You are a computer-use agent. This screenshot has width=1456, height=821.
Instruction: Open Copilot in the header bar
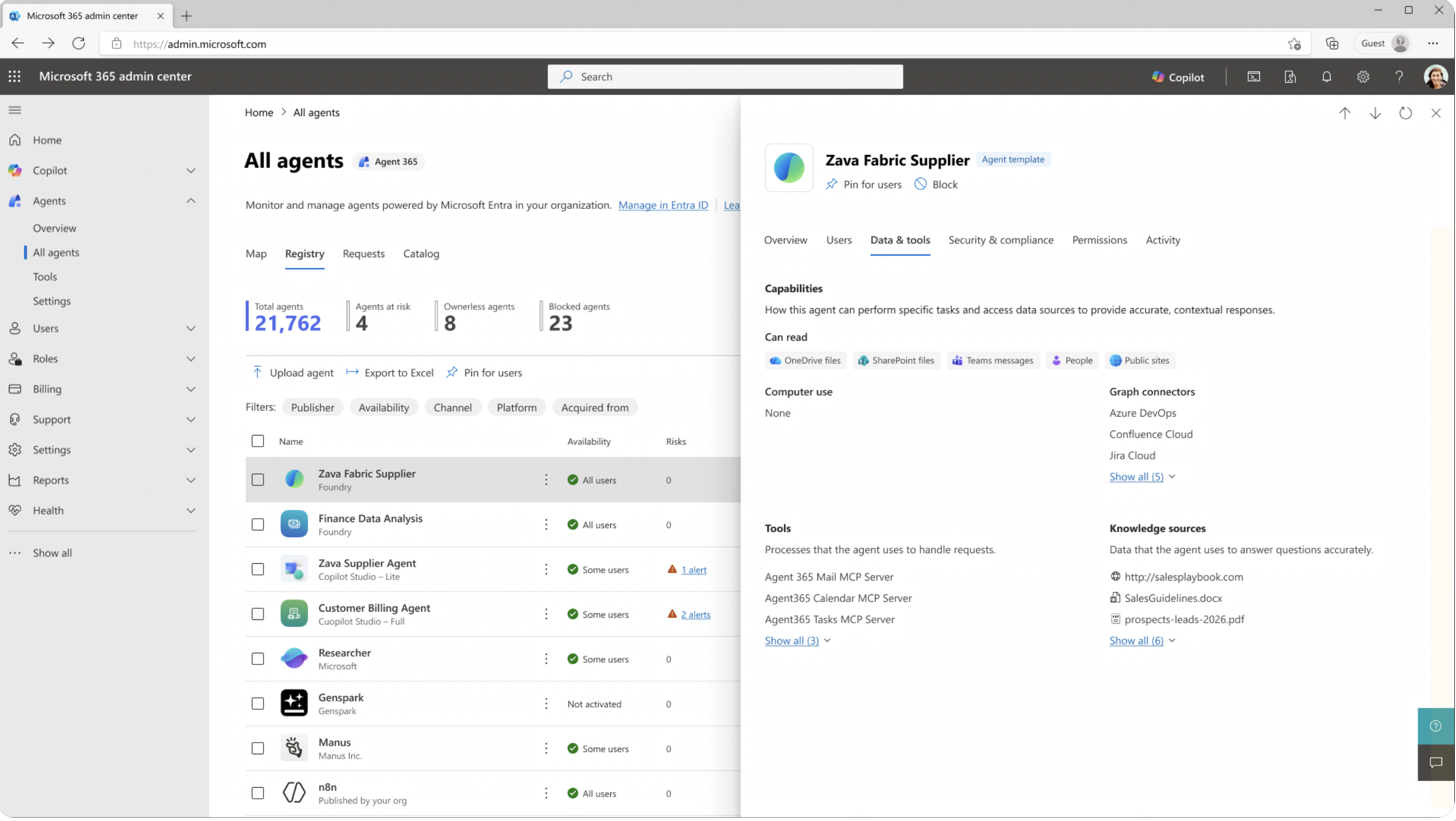tap(1178, 77)
